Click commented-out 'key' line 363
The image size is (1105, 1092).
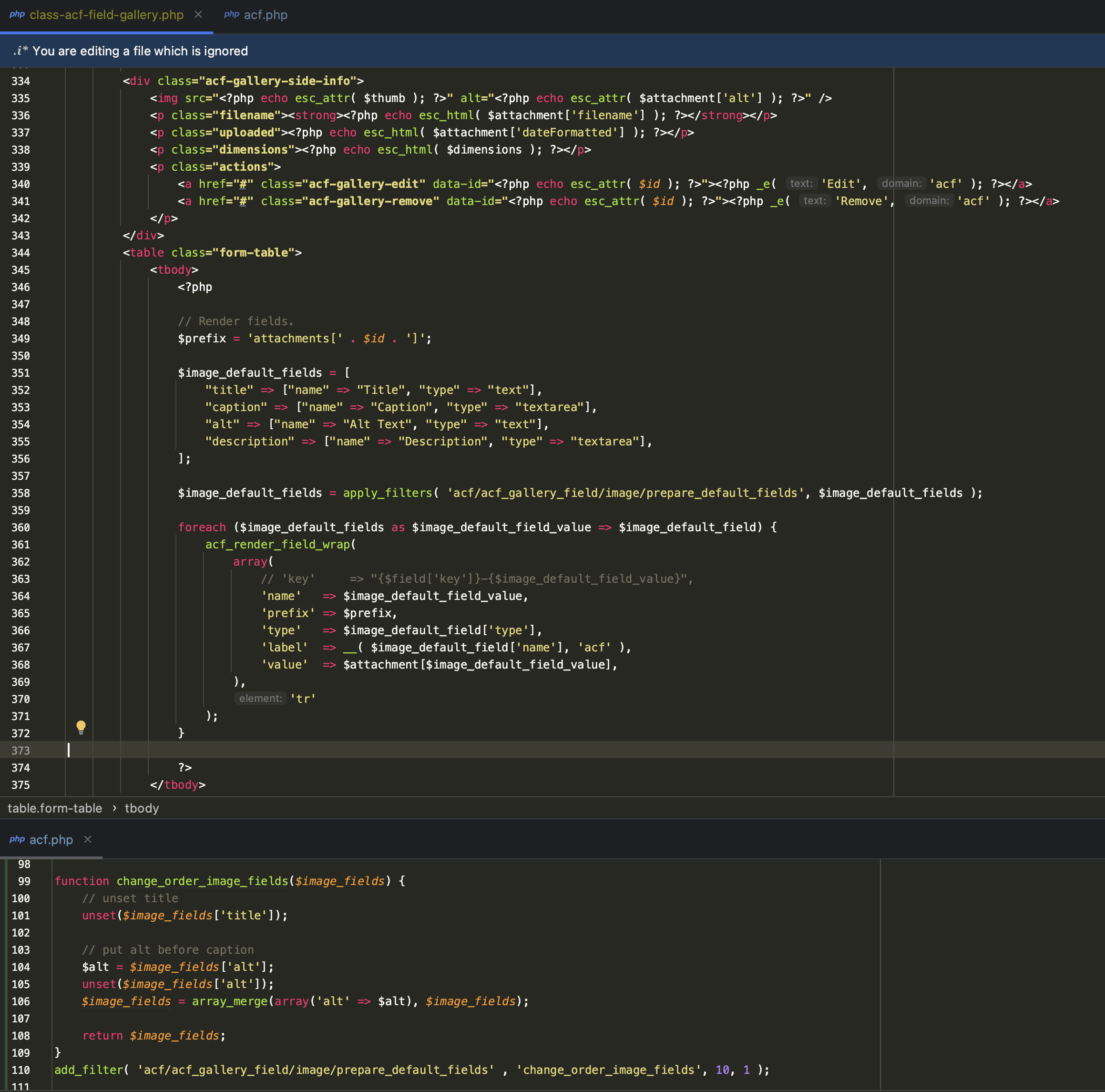click(476, 579)
